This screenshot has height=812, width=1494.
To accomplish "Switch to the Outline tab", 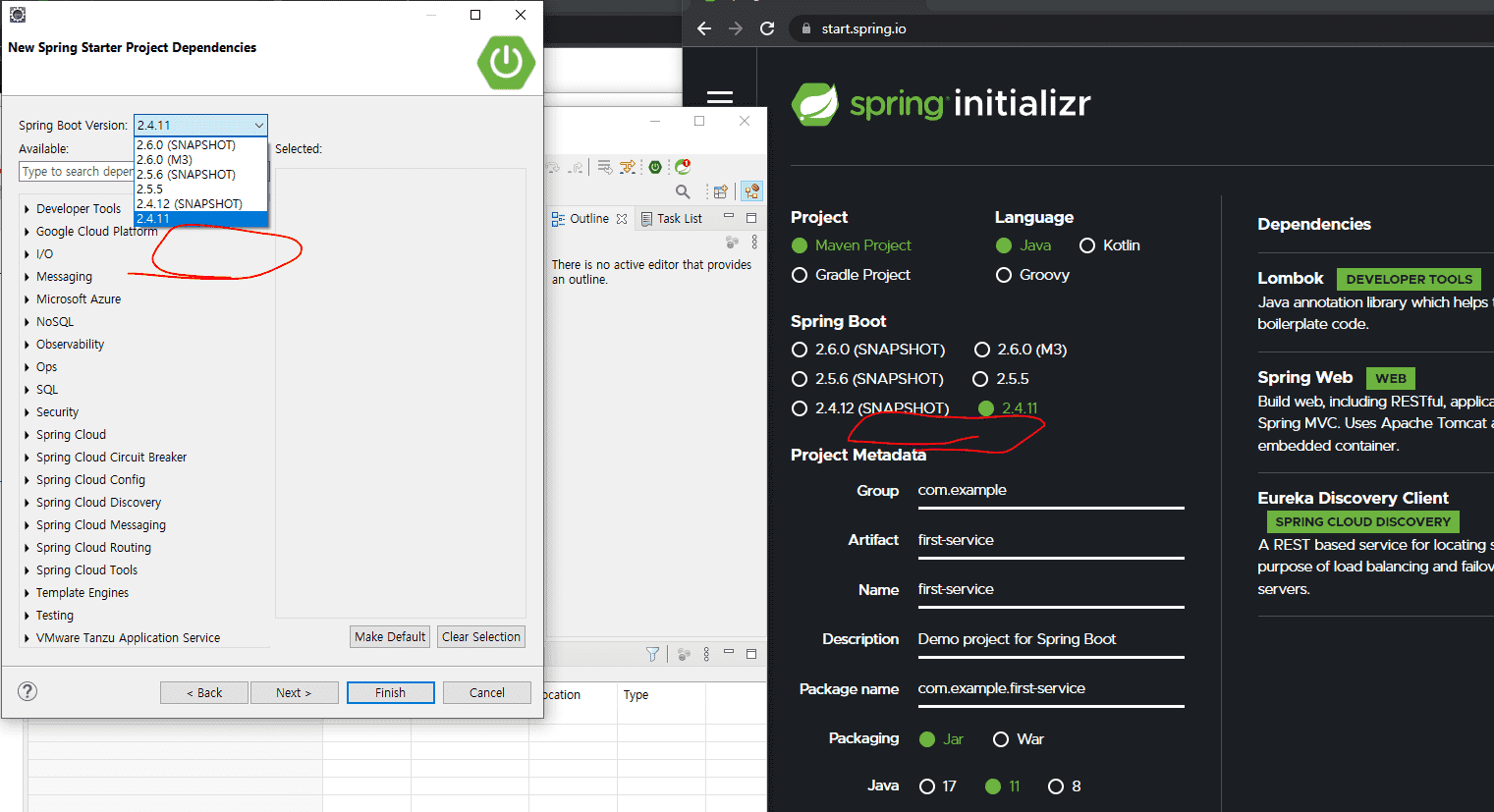I will pos(588,219).
